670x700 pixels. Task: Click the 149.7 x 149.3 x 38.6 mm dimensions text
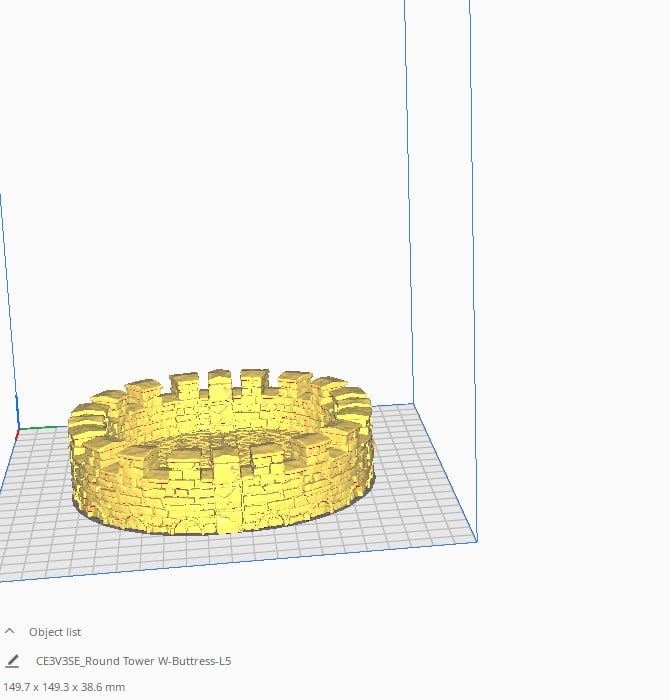64,687
